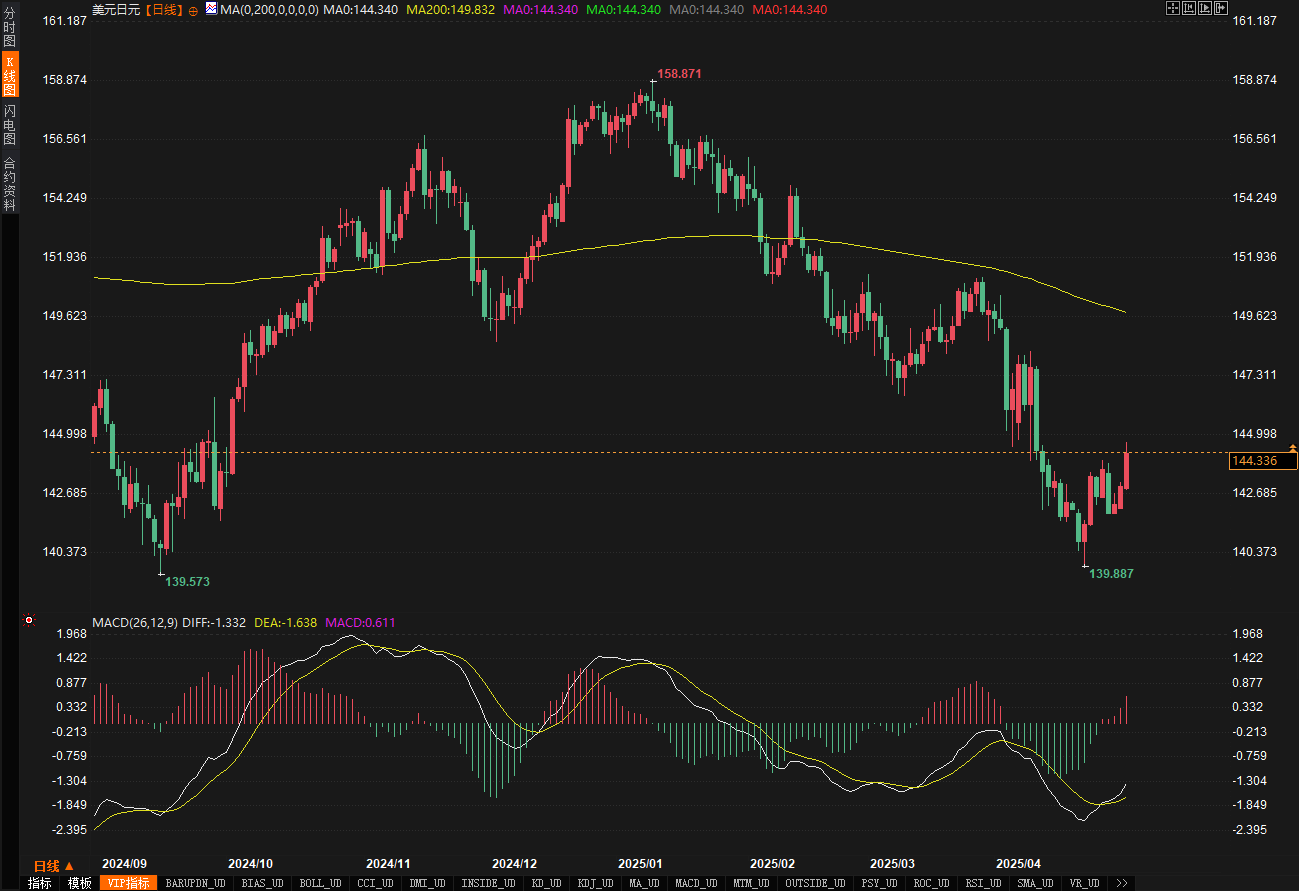The height and width of the screenshot is (891, 1299).
Task: Click the crosshair cursor icon at top right
Action: pyautogui.click(x=1173, y=8)
